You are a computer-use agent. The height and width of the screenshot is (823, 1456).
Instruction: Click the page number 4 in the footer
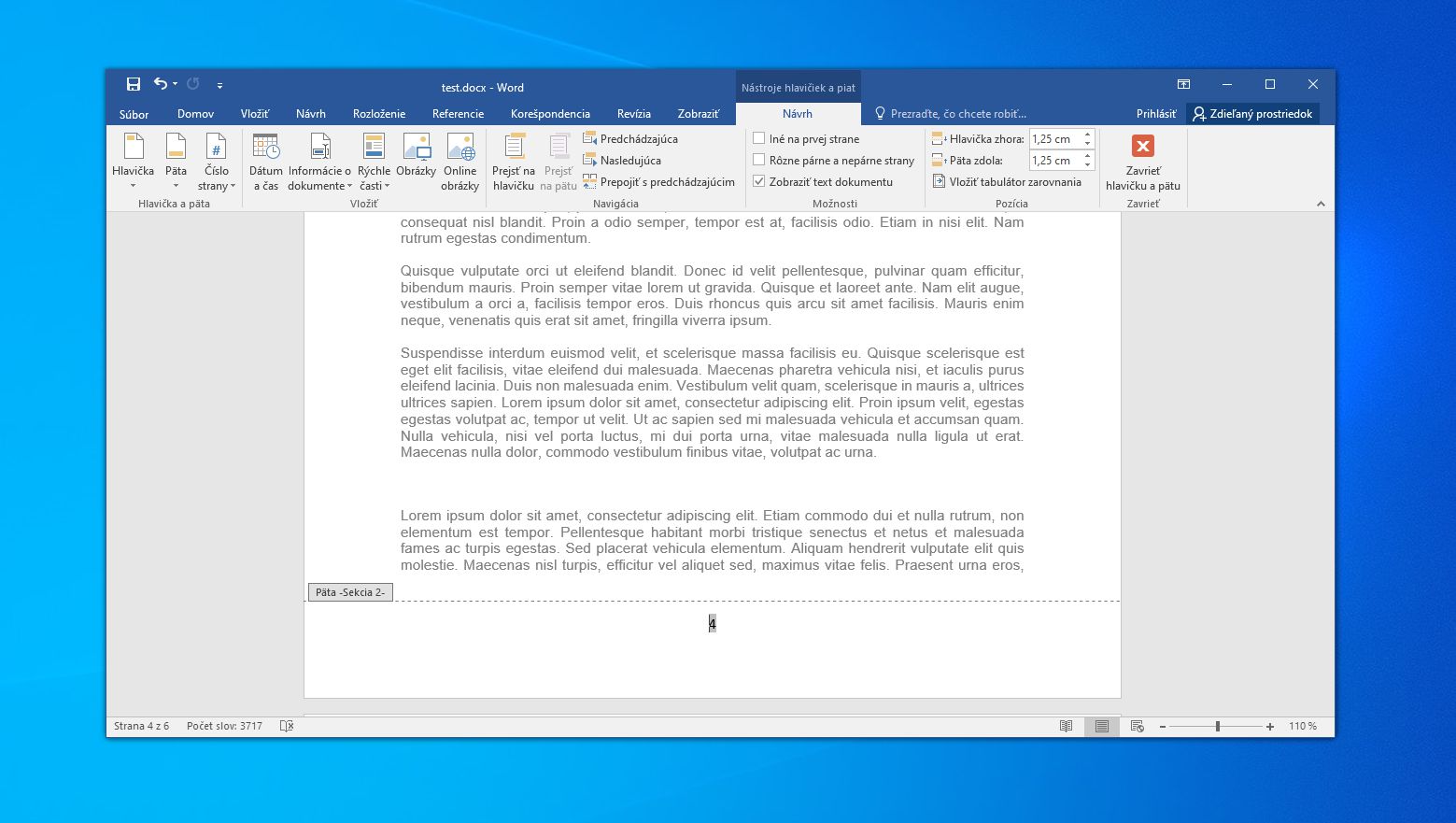(712, 624)
